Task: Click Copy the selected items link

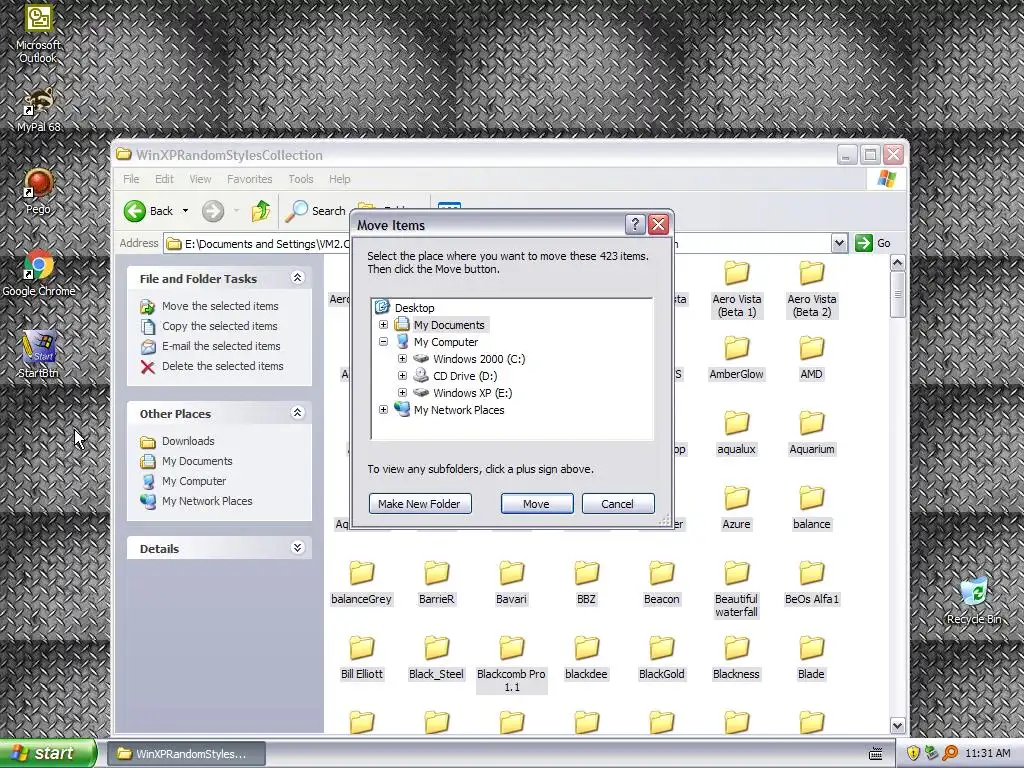Action: pyautogui.click(x=219, y=326)
